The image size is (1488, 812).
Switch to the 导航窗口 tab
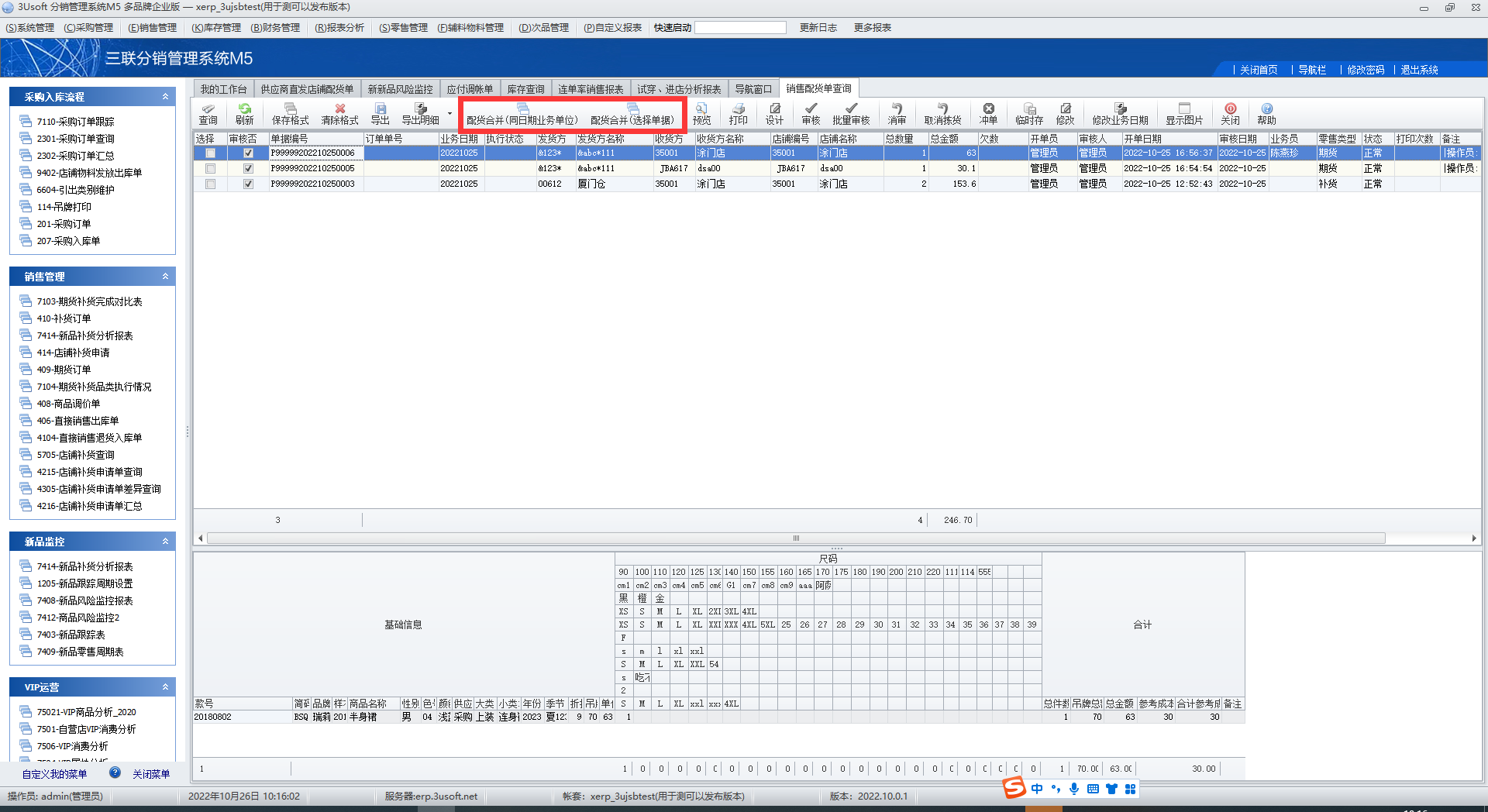pos(753,89)
